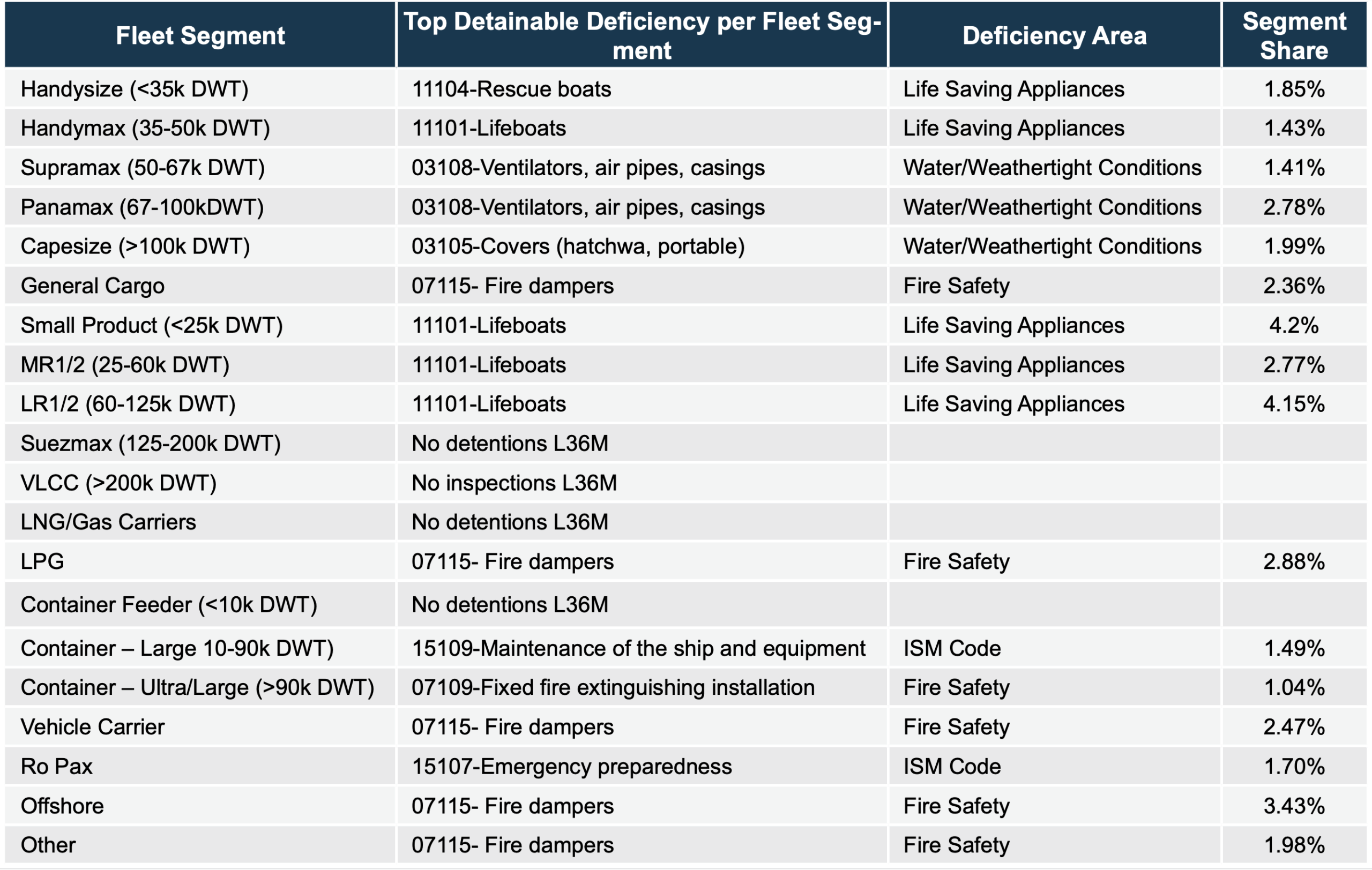Select the Top Detainable Deficiency column header

(642, 35)
